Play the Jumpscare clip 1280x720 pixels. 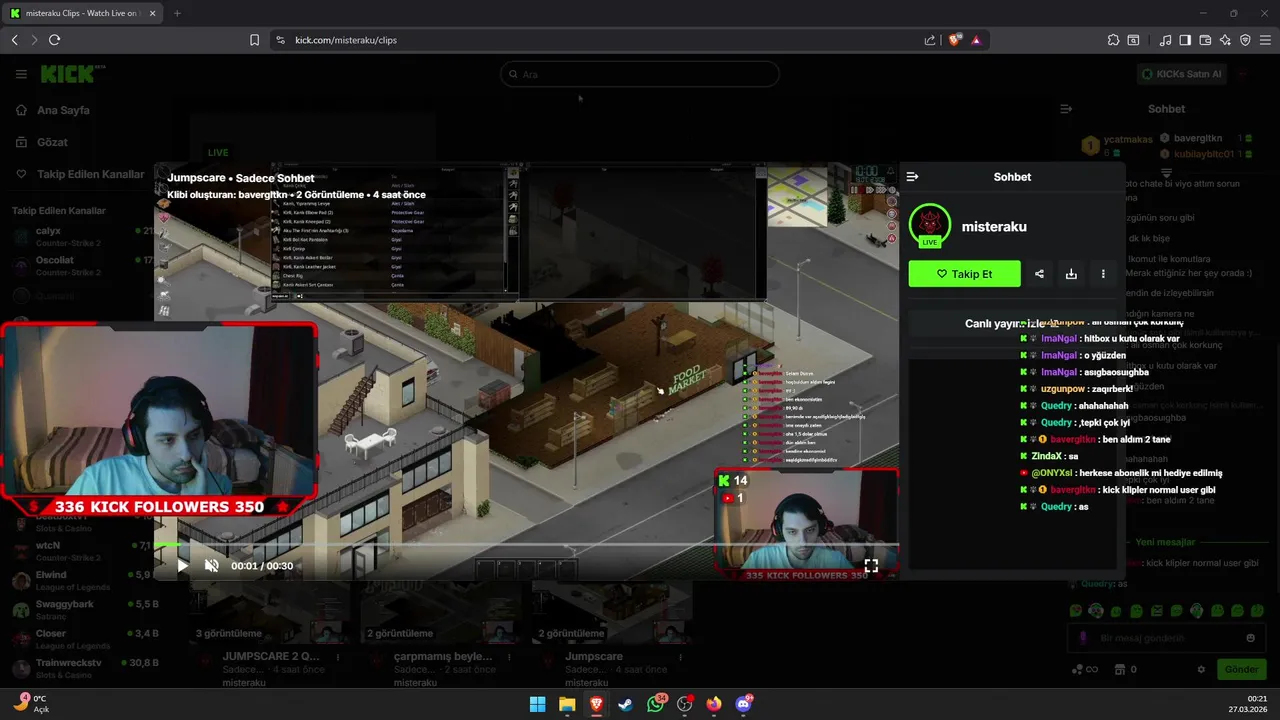182,566
